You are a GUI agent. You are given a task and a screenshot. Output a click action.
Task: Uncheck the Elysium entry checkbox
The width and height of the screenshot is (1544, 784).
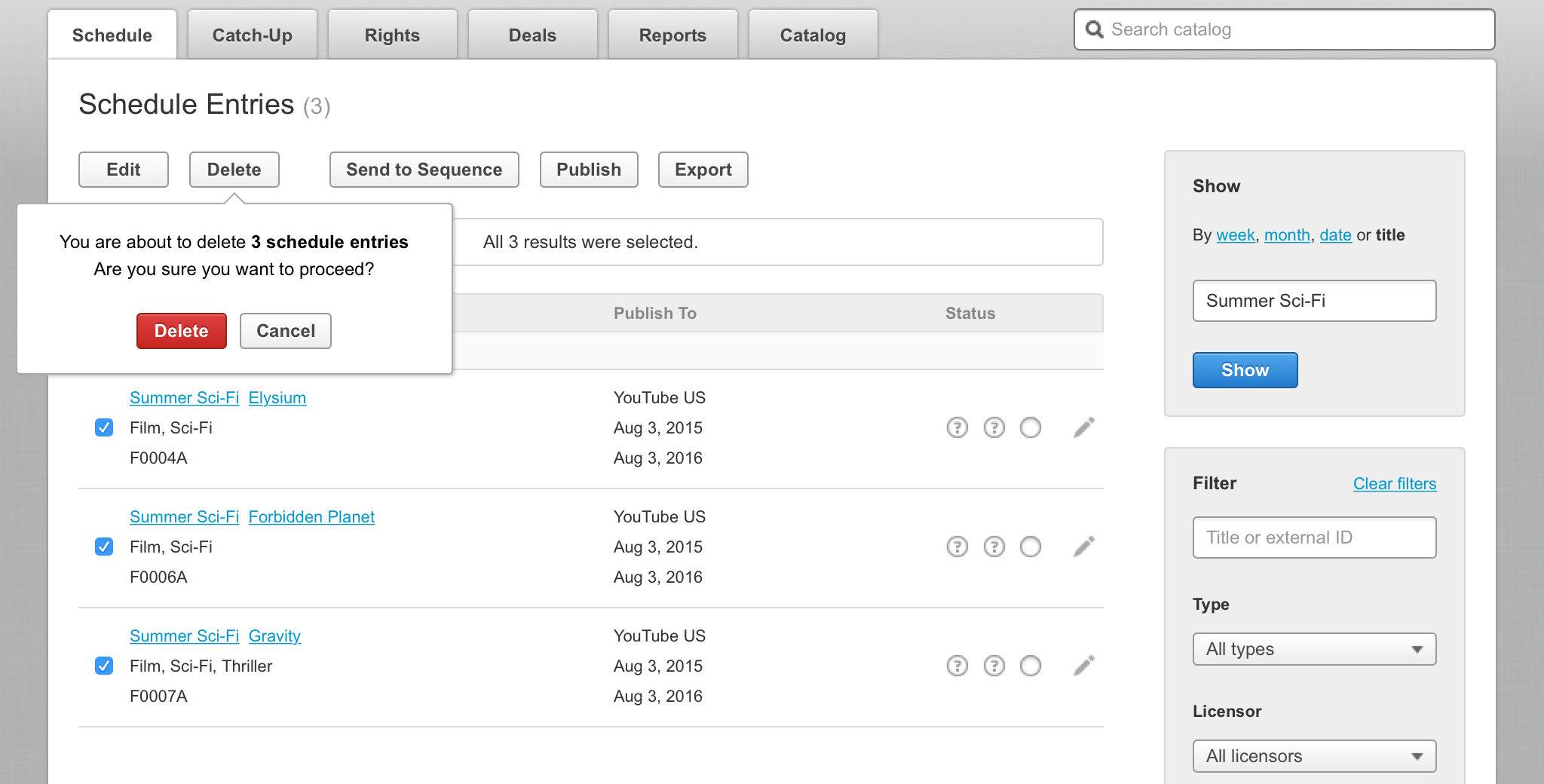pyautogui.click(x=104, y=427)
